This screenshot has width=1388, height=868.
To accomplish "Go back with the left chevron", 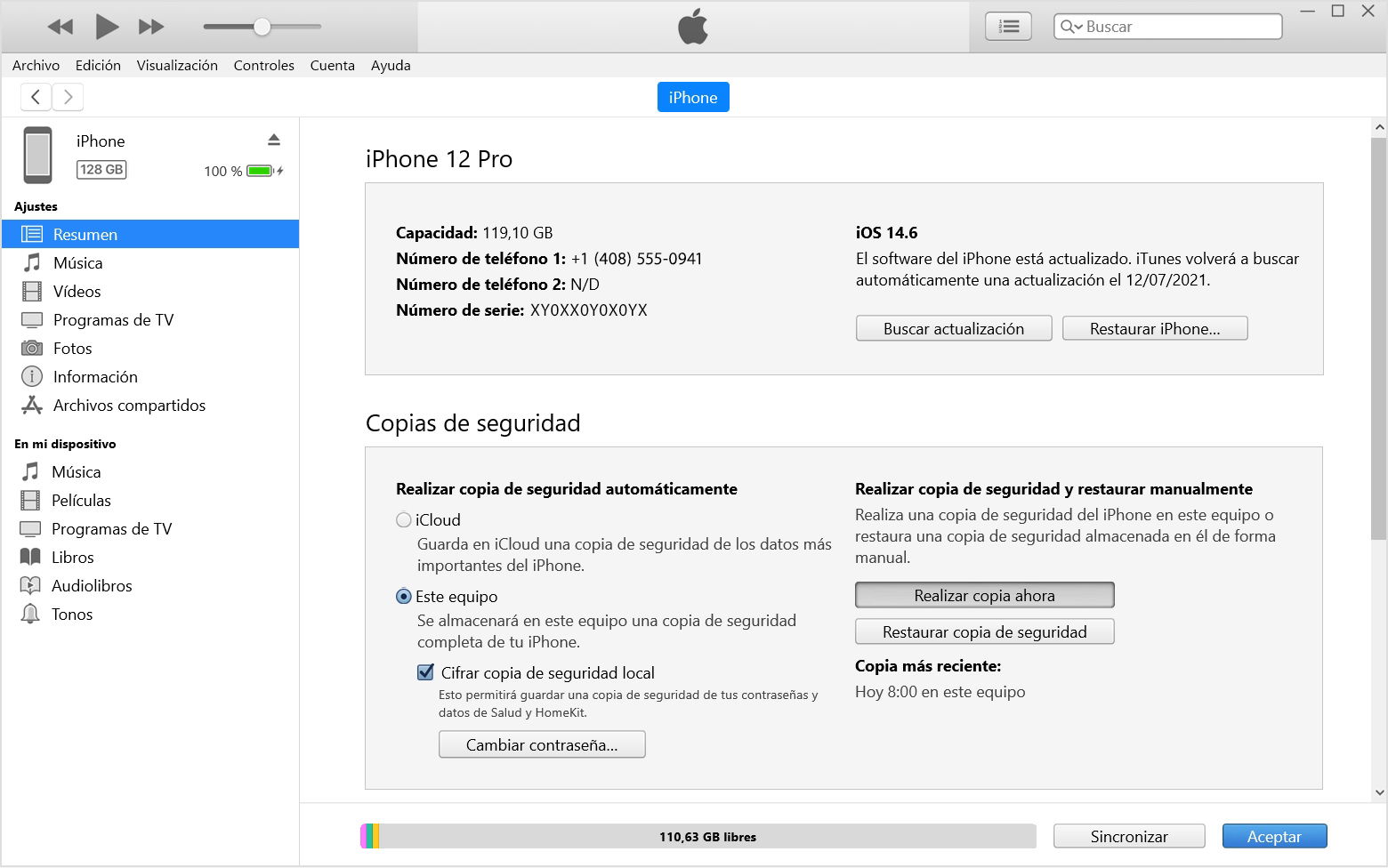I will click(36, 97).
